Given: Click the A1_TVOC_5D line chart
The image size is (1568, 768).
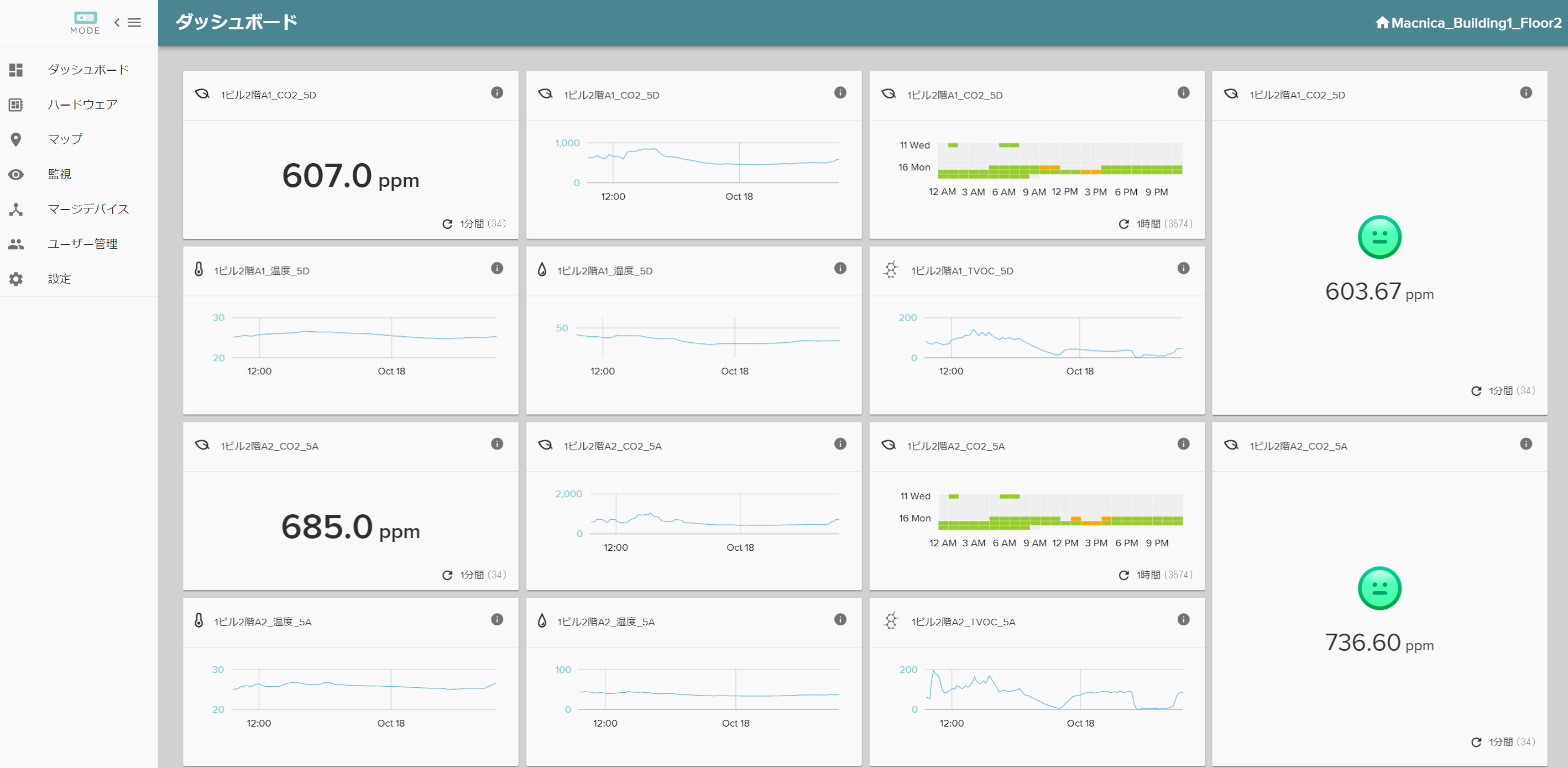Looking at the screenshot, I should click(x=1041, y=344).
